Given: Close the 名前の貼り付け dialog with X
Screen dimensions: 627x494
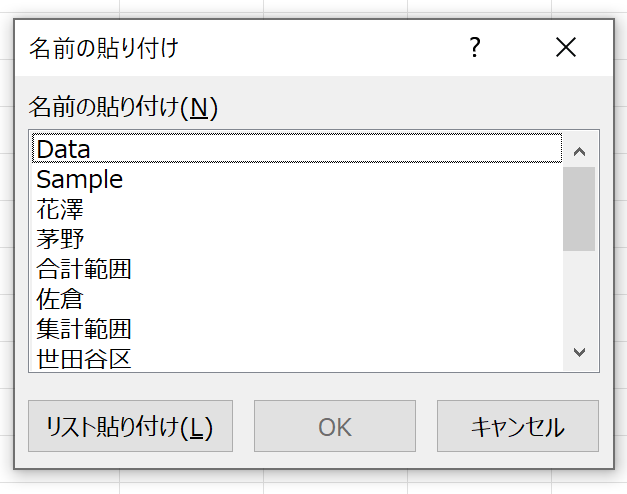Looking at the screenshot, I should tap(566, 47).
